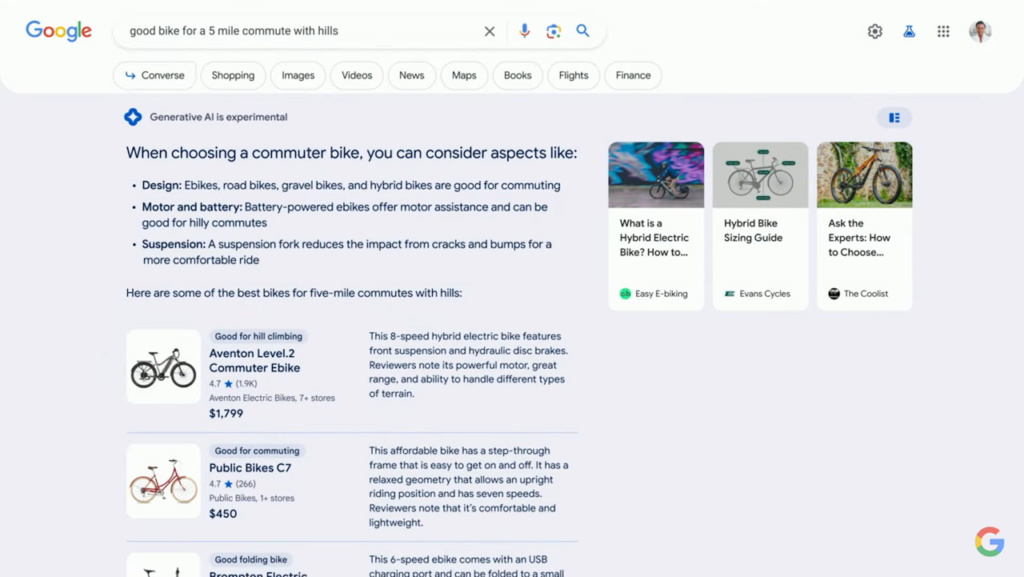Click 'Generative AI is experimental' label

[218, 117]
